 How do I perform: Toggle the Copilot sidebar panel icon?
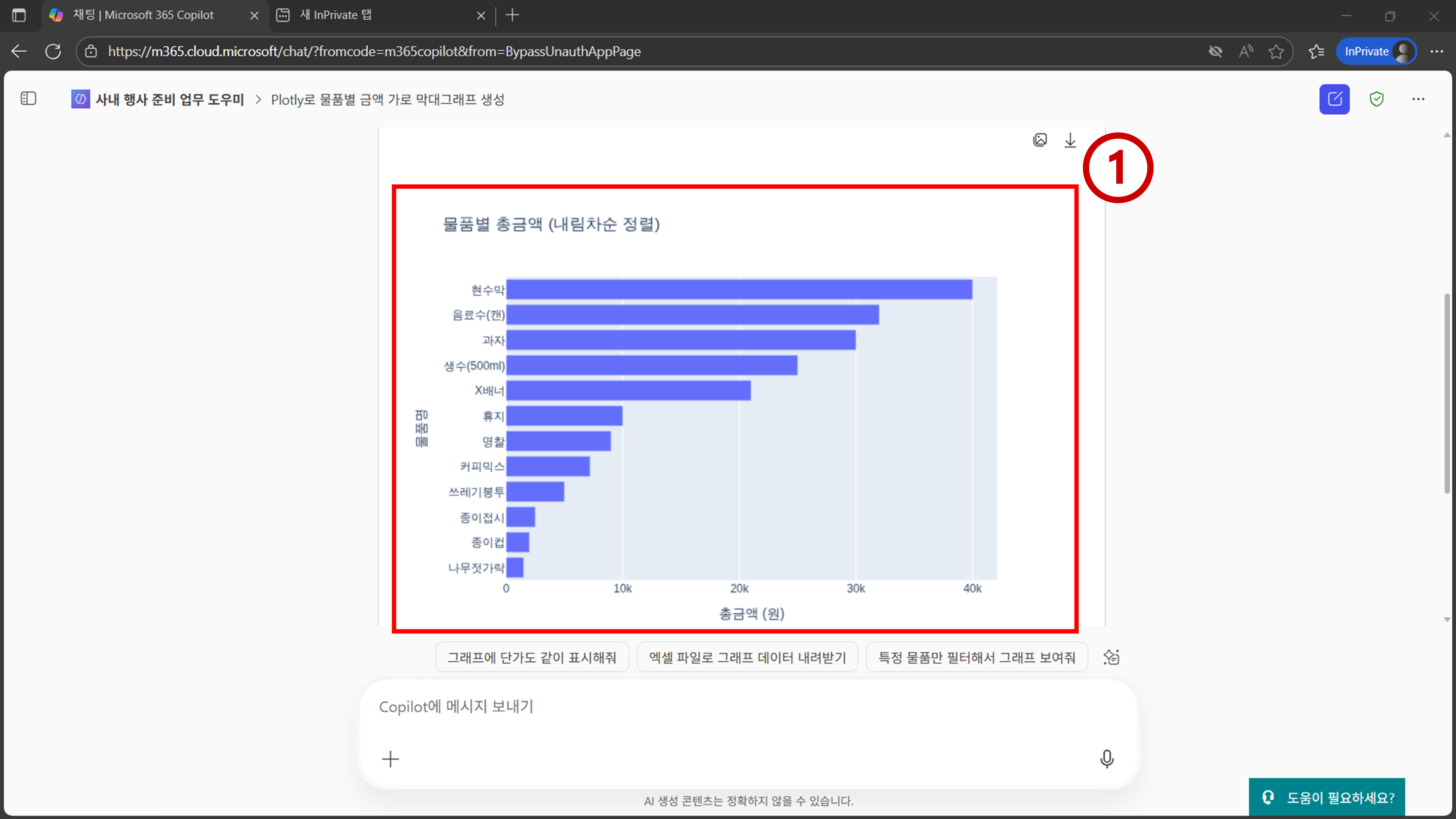(x=28, y=99)
